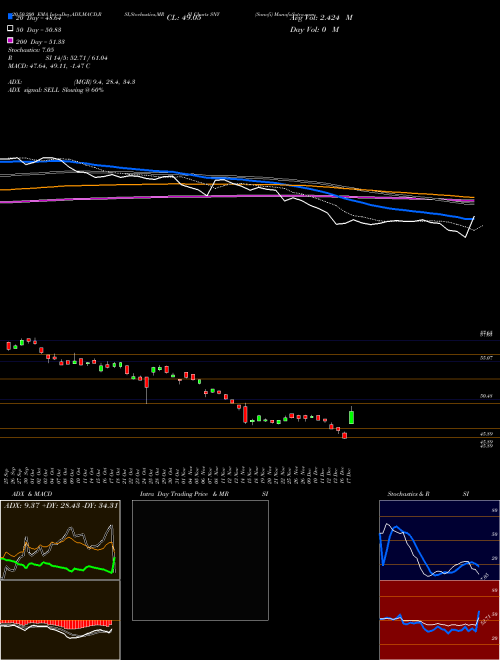This screenshot has width=500, height=660.
Task: Select the '50 Day - 50.83' legend text
Action: tap(38, 29)
